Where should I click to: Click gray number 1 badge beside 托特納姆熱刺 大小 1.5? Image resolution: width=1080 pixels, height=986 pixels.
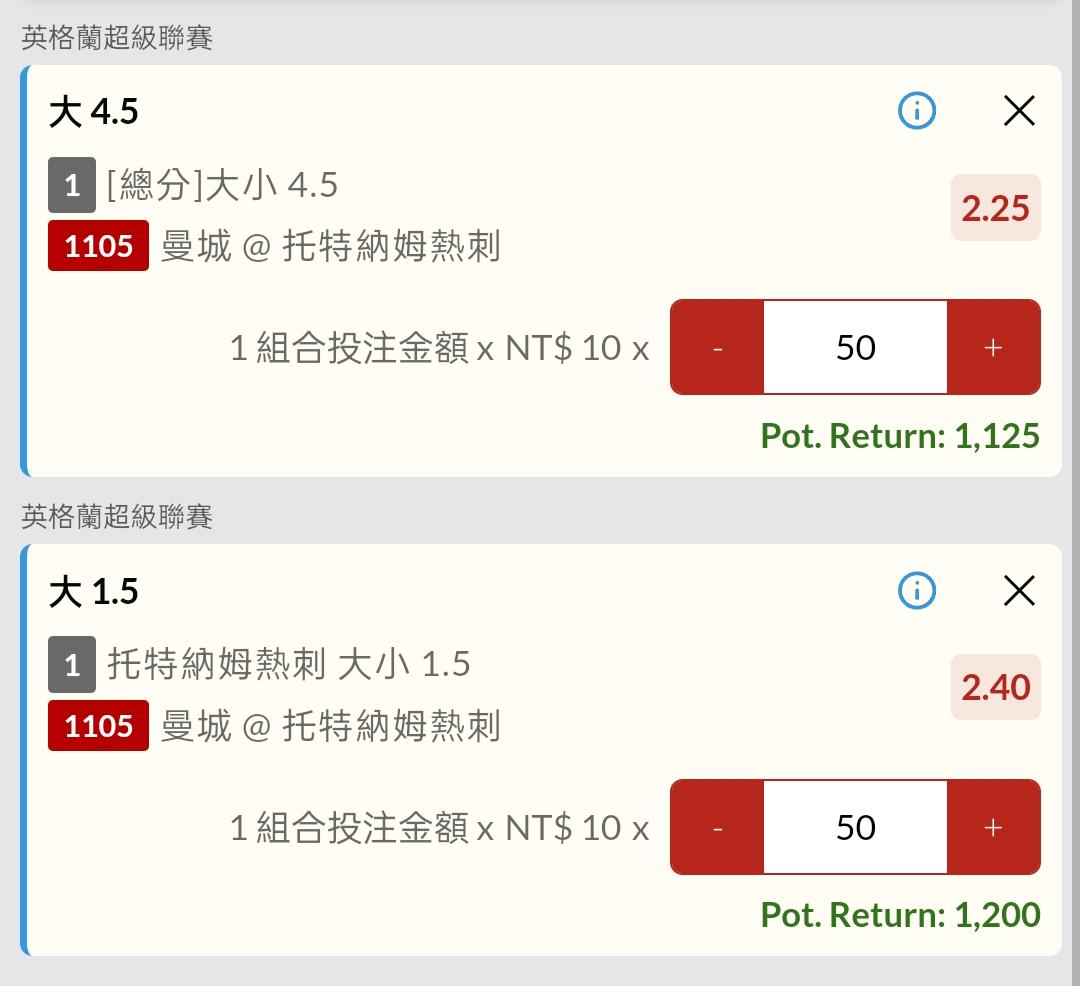72,664
